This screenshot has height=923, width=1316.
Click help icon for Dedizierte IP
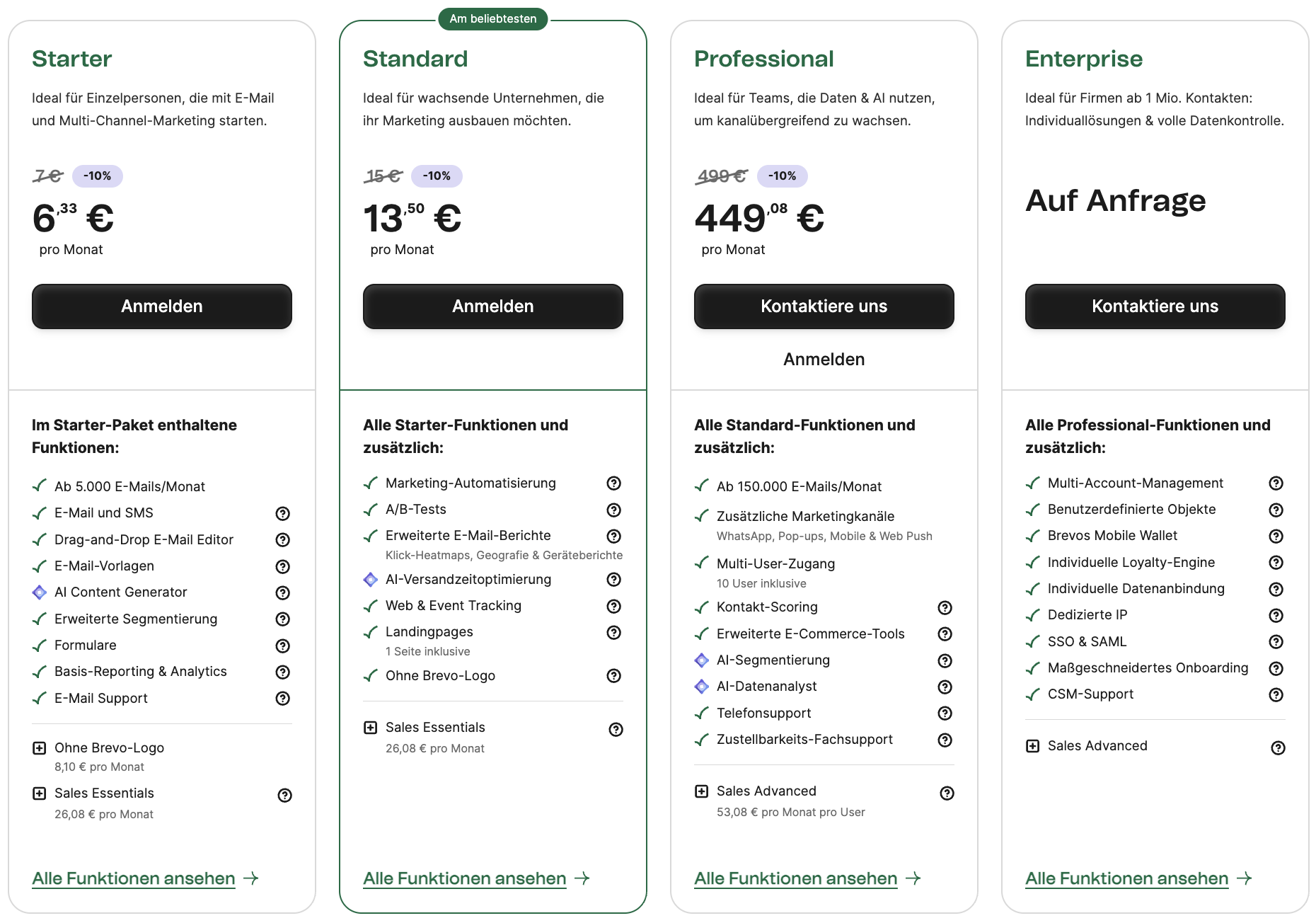pyautogui.click(x=1276, y=615)
